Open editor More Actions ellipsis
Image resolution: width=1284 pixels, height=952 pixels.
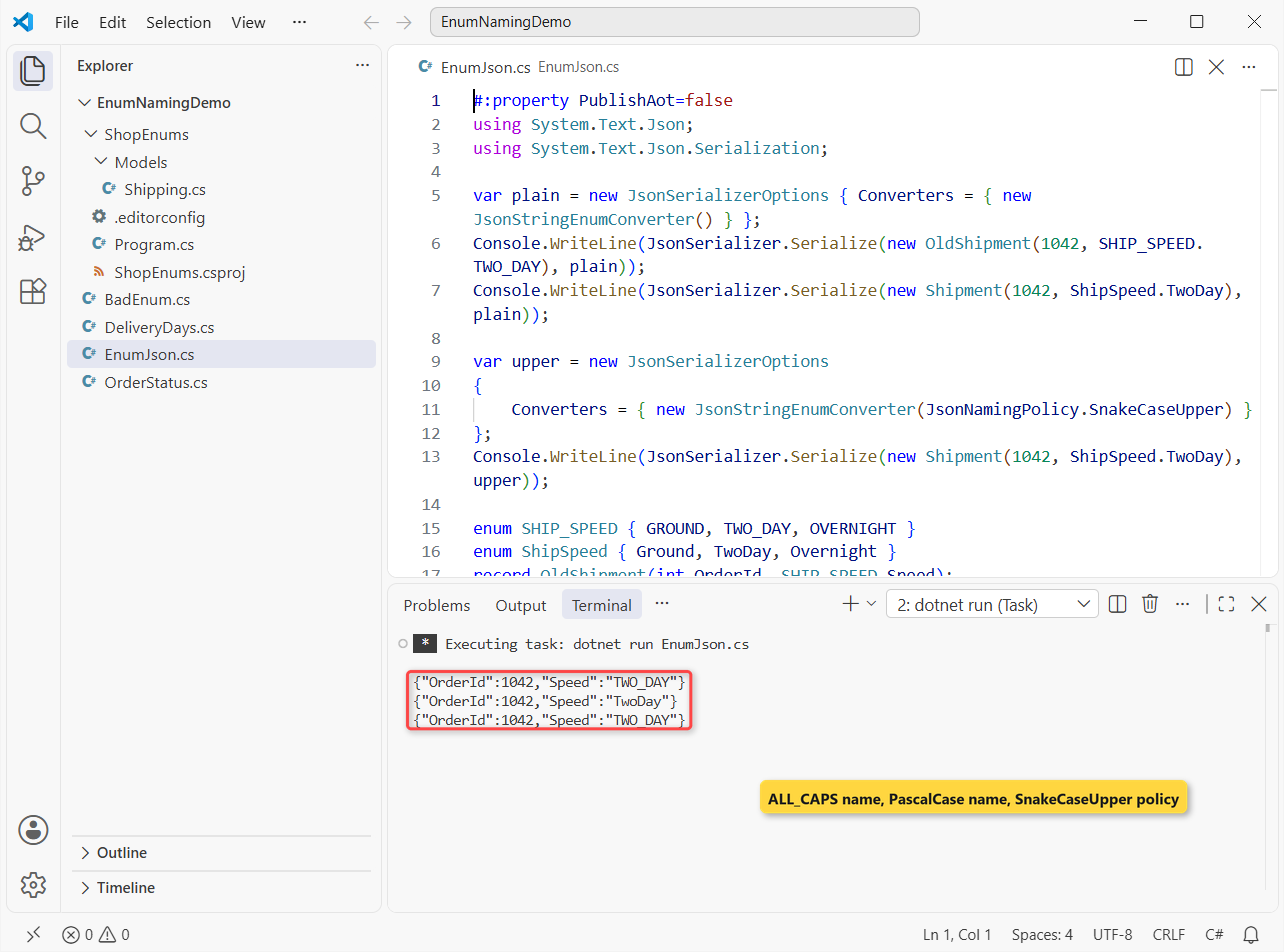[x=1249, y=67]
